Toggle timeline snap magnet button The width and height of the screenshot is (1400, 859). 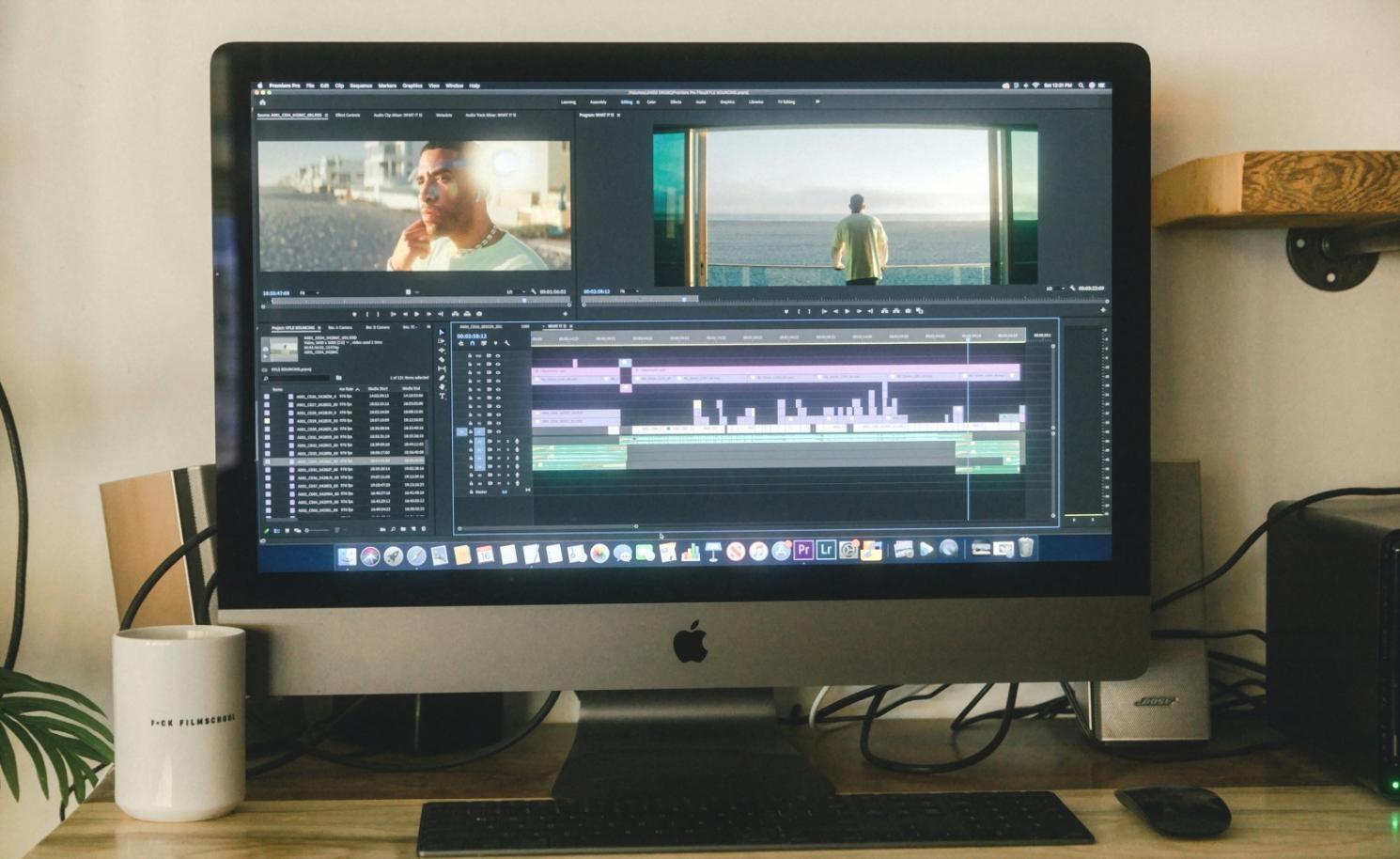tap(472, 343)
